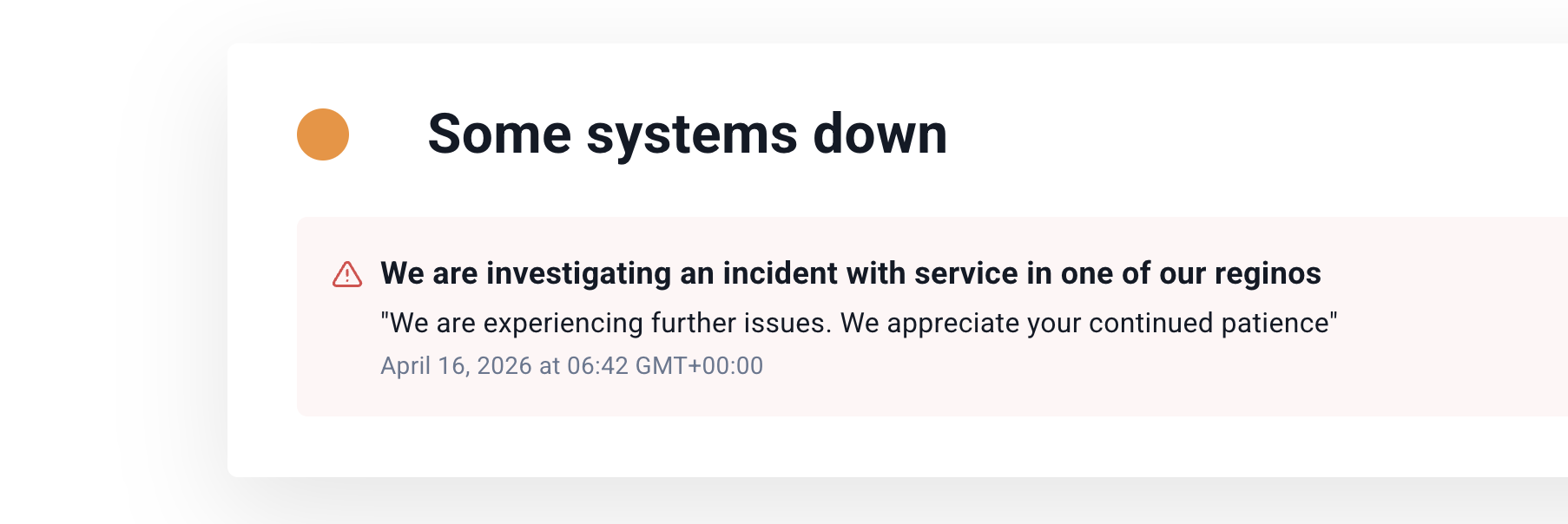Image resolution: width=1568 pixels, height=524 pixels.
Task: Click the word "systems" in the heading
Action: click(x=692, y=134)
